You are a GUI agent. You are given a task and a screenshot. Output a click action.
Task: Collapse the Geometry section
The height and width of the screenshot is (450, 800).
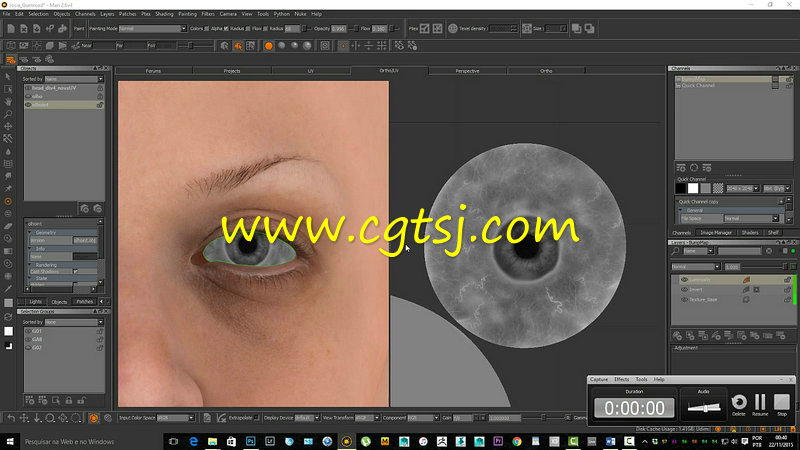pos(30,232)
